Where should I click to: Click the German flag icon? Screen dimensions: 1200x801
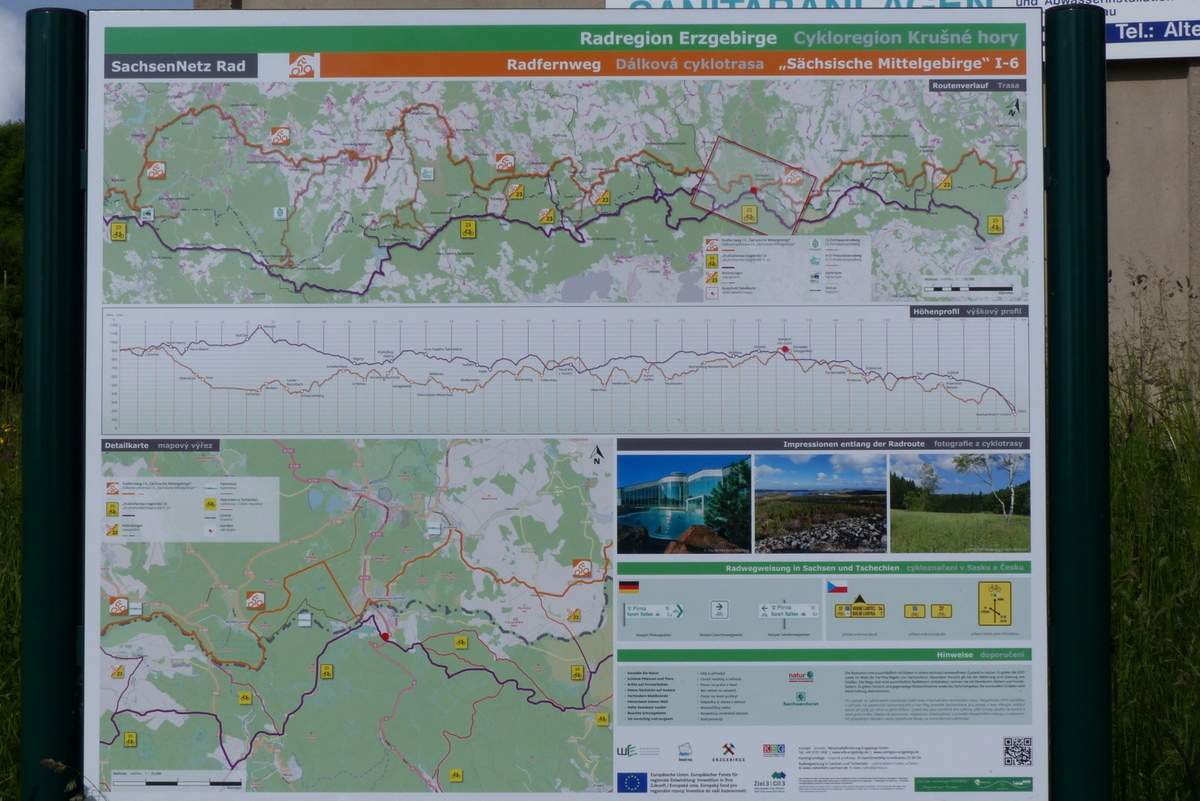coord(629,587)
